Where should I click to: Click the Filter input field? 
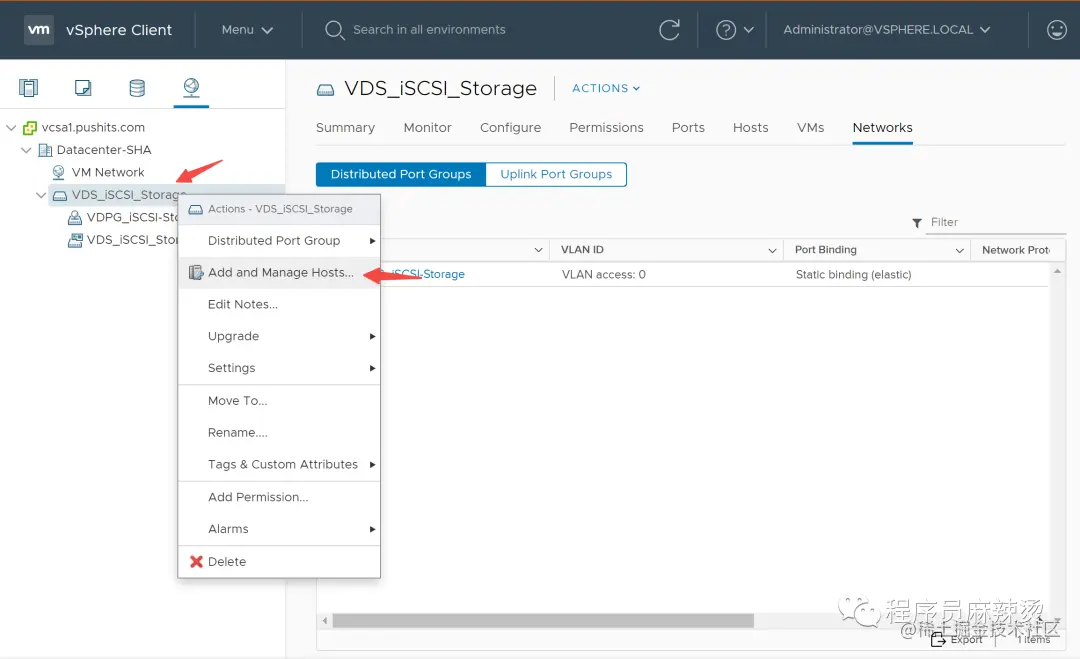[997, 222]
